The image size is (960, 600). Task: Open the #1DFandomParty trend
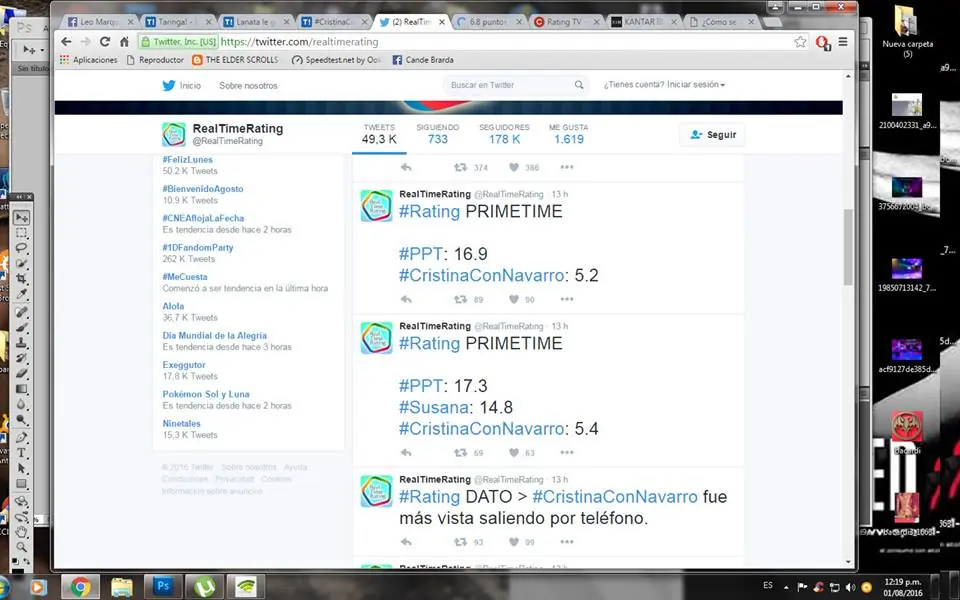[198, 247]
